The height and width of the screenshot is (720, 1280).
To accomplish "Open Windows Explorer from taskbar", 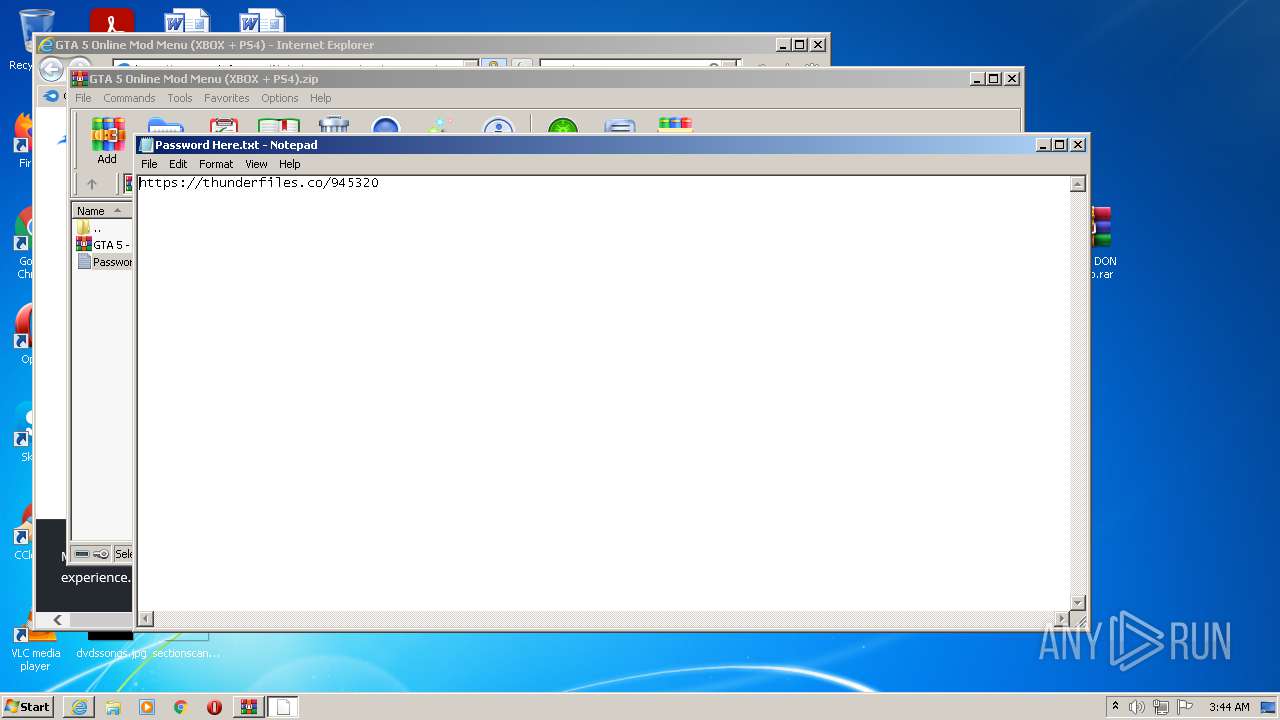I will 113,707.
